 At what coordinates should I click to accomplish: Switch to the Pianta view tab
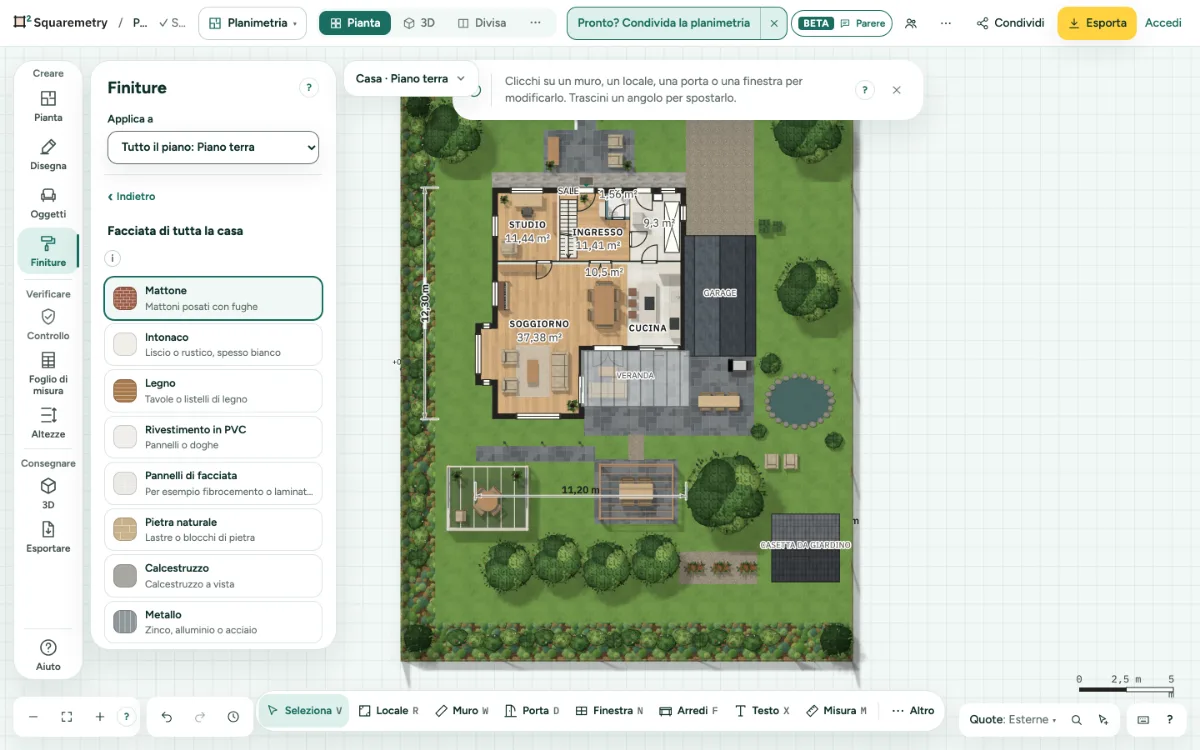click(355, 23)
